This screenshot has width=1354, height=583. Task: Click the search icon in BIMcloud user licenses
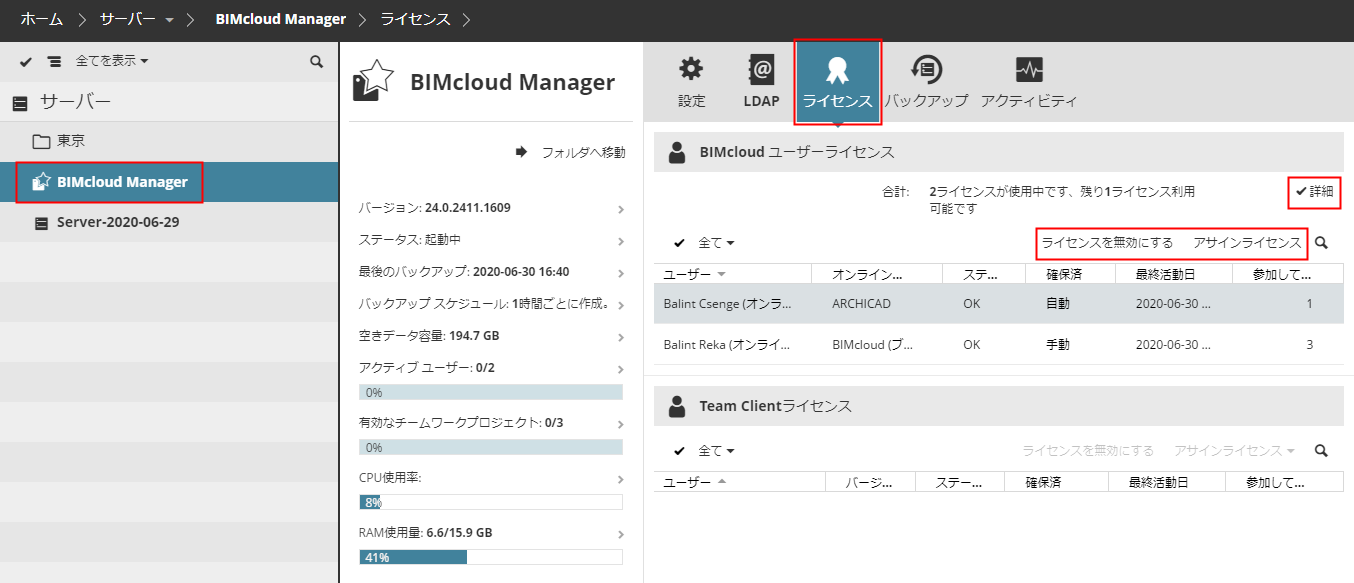click(x=1322, y=243)
